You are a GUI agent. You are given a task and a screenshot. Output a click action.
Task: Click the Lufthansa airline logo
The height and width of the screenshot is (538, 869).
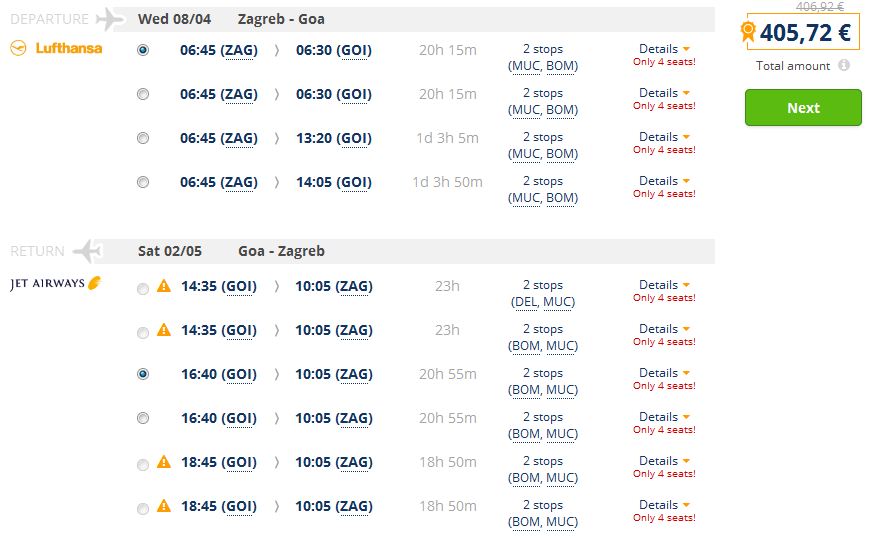pos(56,48)
